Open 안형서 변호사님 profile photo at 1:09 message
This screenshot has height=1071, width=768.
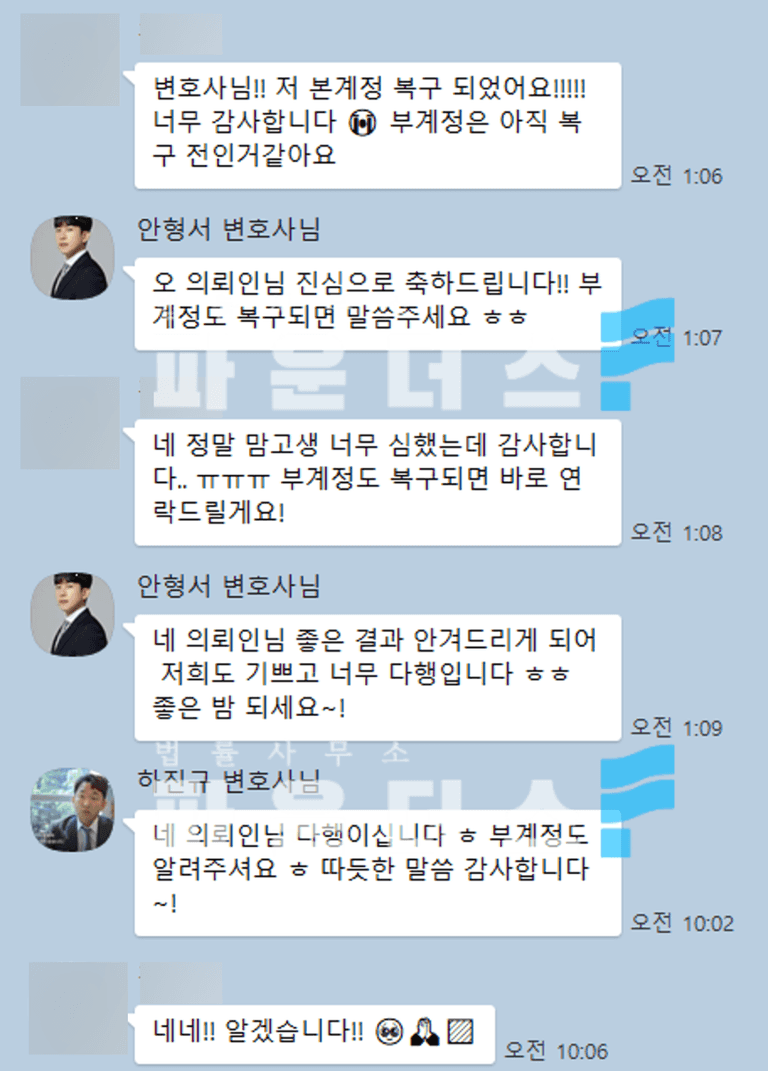click(x=72, y=615)
